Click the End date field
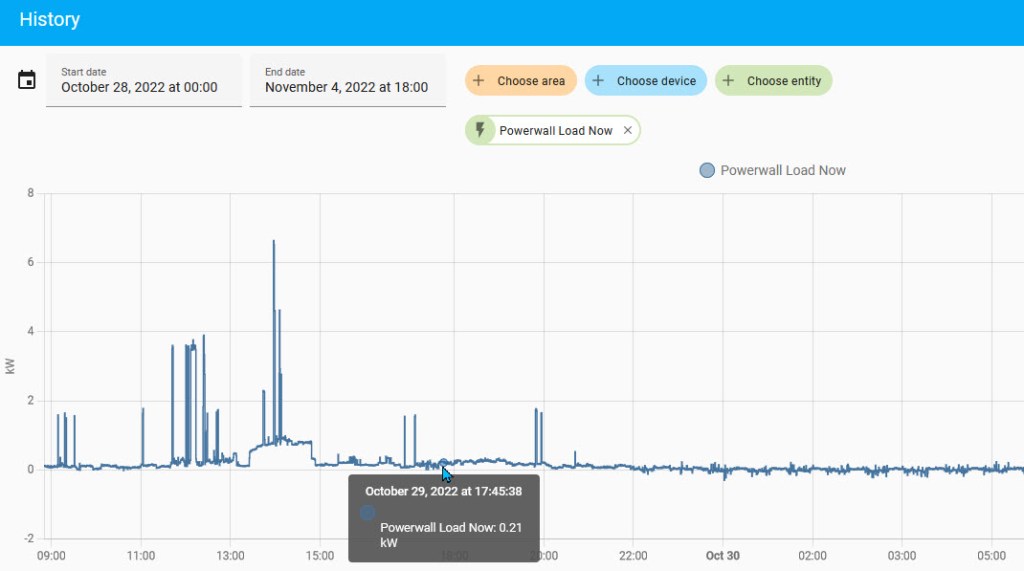Image resolution: width=1024 pixels, height=571 pixels. [347, 80]
